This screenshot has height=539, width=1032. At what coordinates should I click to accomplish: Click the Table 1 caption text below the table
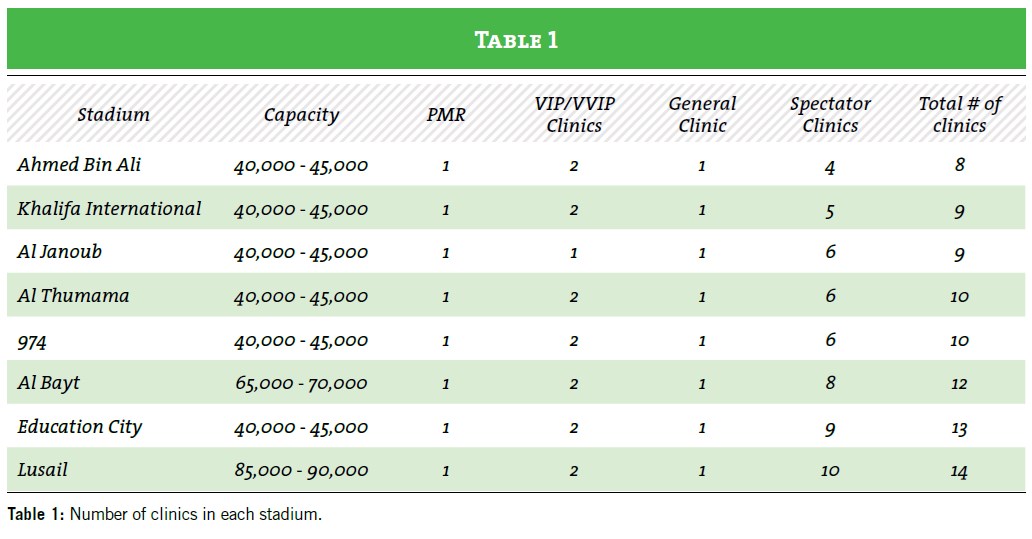(x=165, y=515)
